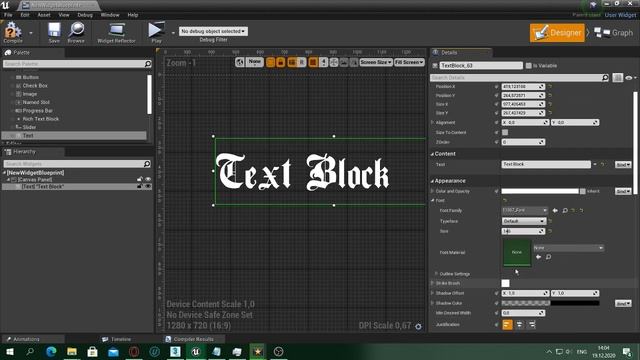Open the Edit menu
The image size is (640, 360).
tap(25, 15)
